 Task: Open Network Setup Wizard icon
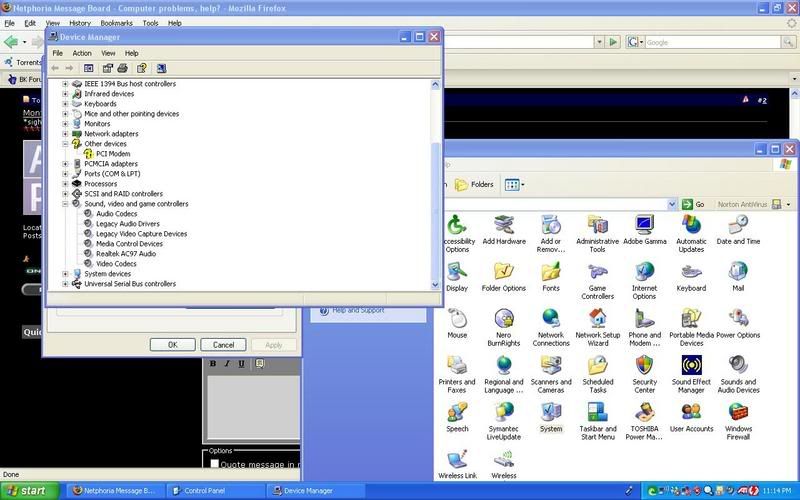[597, 328]
